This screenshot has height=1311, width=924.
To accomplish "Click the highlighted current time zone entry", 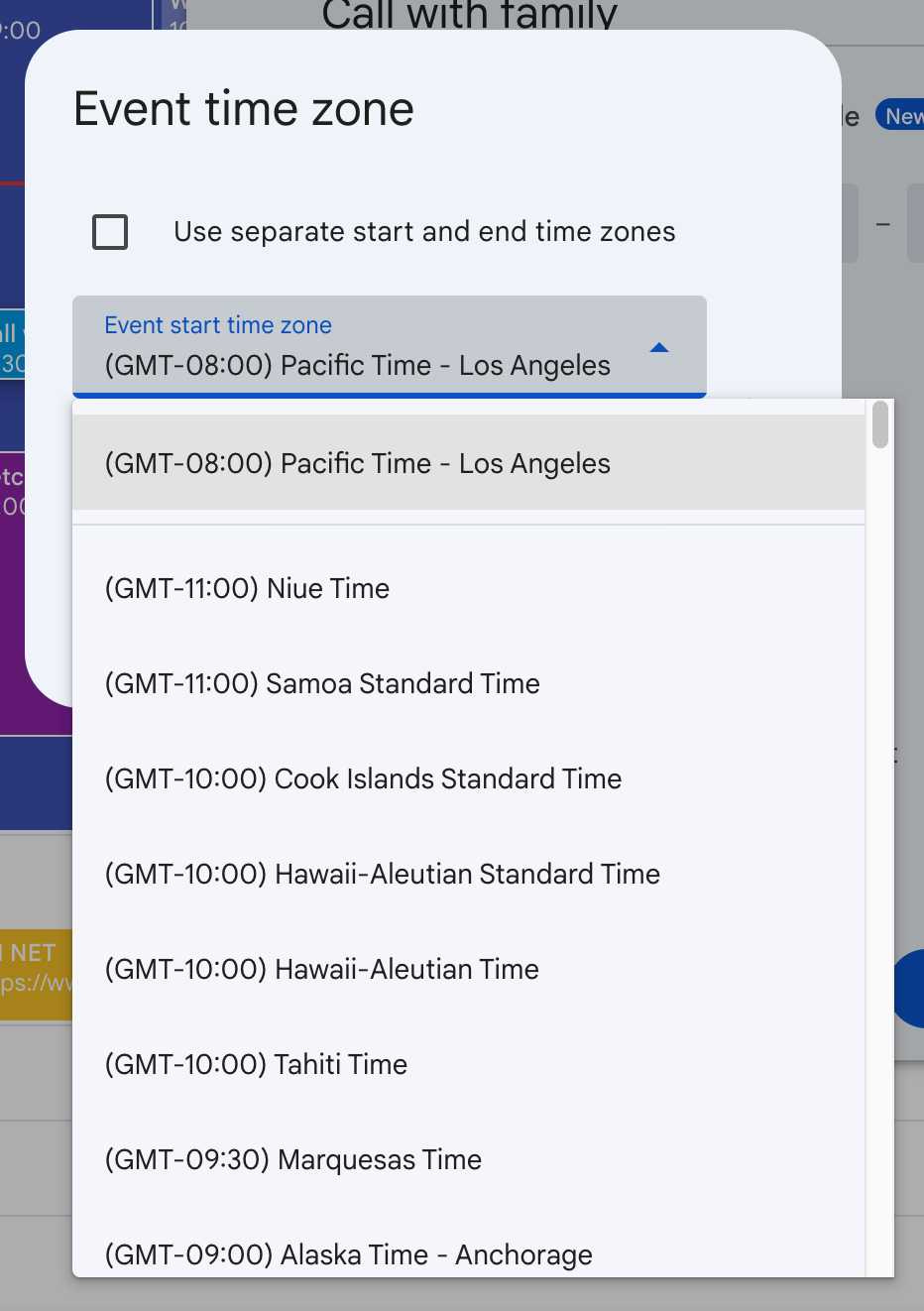I will (x=358, y=463).
